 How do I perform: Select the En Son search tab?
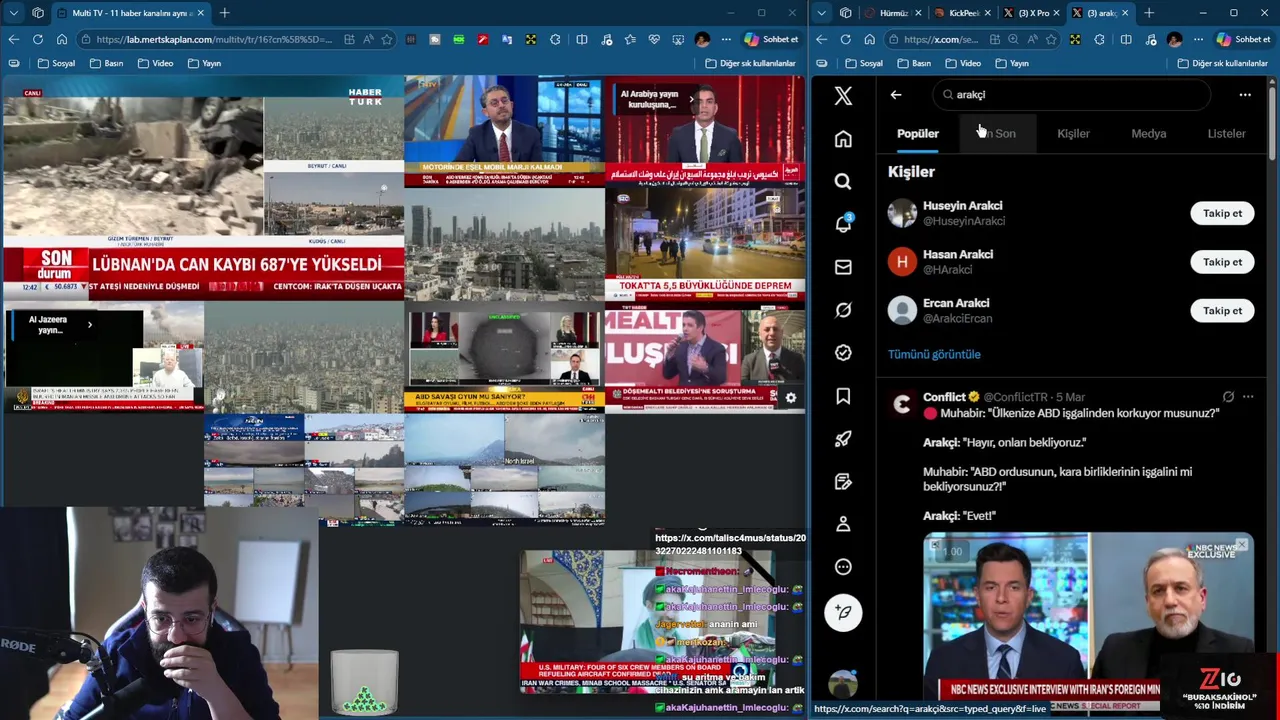(x=996, y=133)
